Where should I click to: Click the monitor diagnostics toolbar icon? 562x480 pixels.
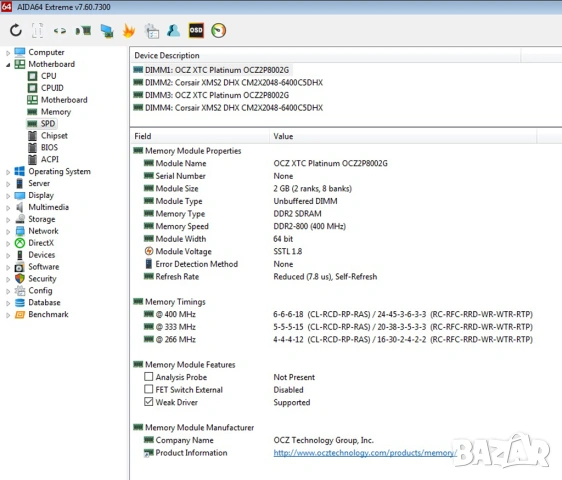107,31
